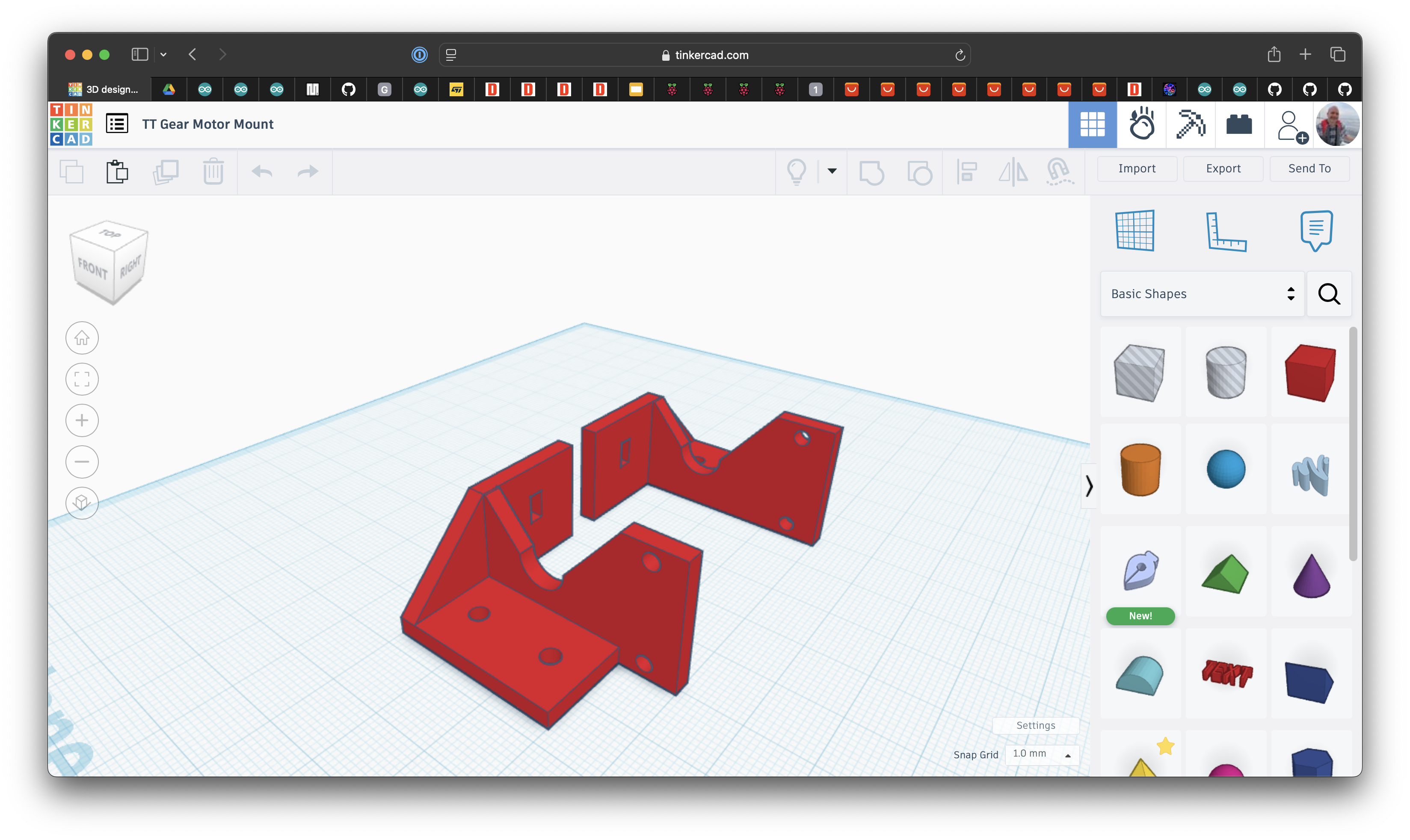Viewport: 1410px width, 840px height.
Task: Open the Basic Shapes category dropdown
Action: 1202,294
